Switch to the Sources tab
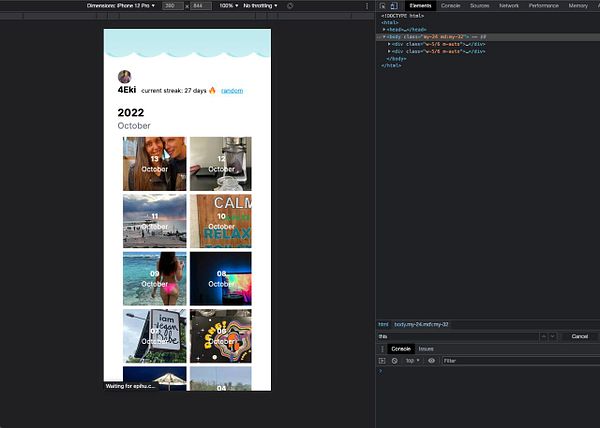The height and width of the screenshot is (428, 600). pyautogui.click(x=479, y=6)
